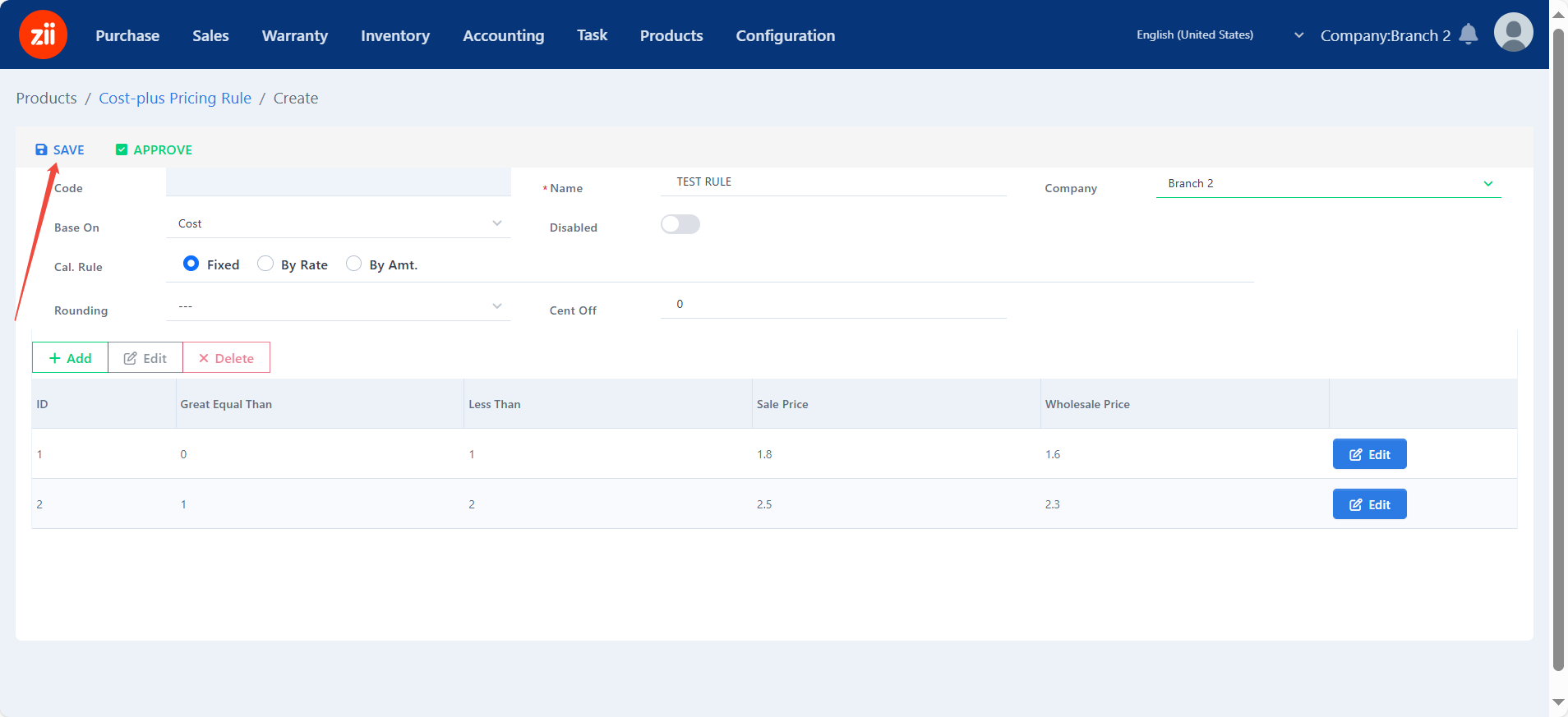Add a new price range row
This screenshot has height=717, width=1568.
coord(70,358)
